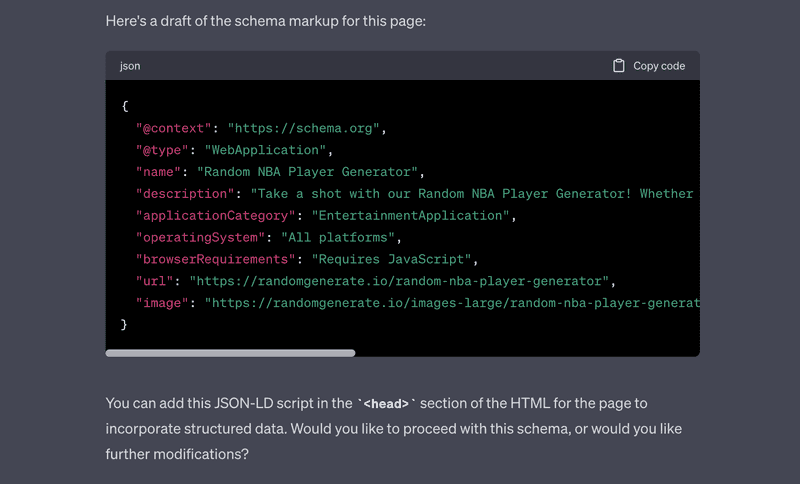Click the images-large image URL value
Screen dimensions: 800x484
452,303
